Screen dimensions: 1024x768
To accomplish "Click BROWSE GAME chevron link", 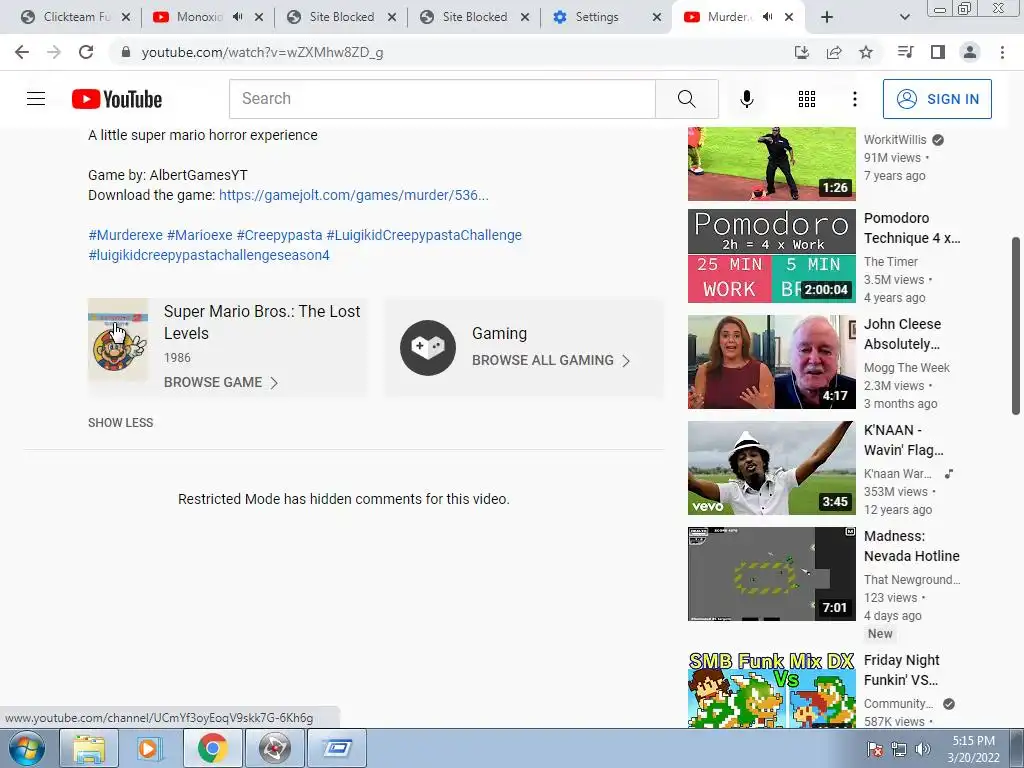I will [221, 383].
